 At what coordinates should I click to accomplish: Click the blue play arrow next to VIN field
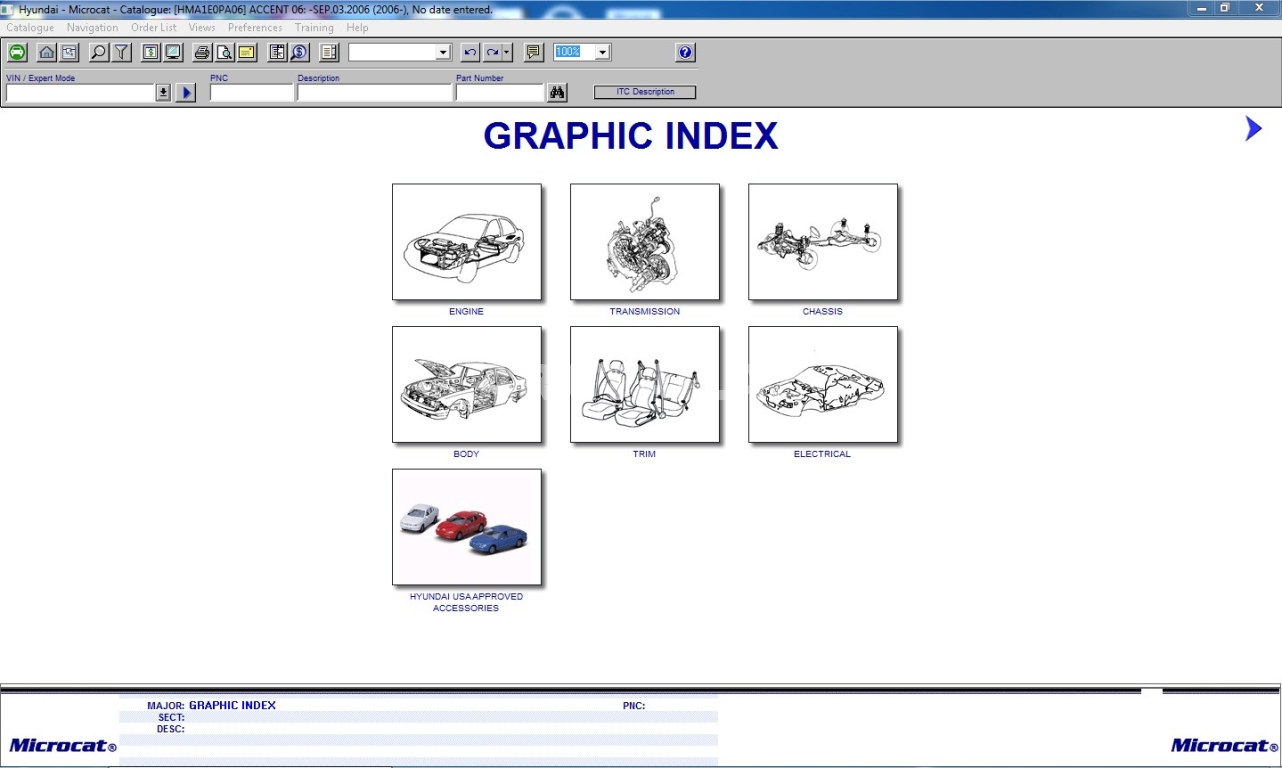(186, 93)
